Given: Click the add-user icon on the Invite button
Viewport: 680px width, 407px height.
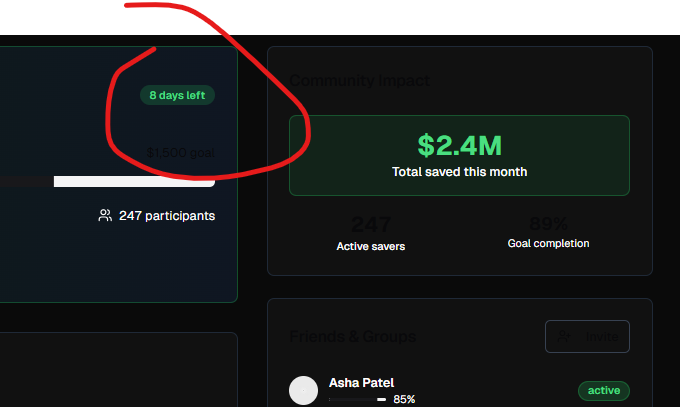Looking at the screenshot, I should click(x=564, y=336).
